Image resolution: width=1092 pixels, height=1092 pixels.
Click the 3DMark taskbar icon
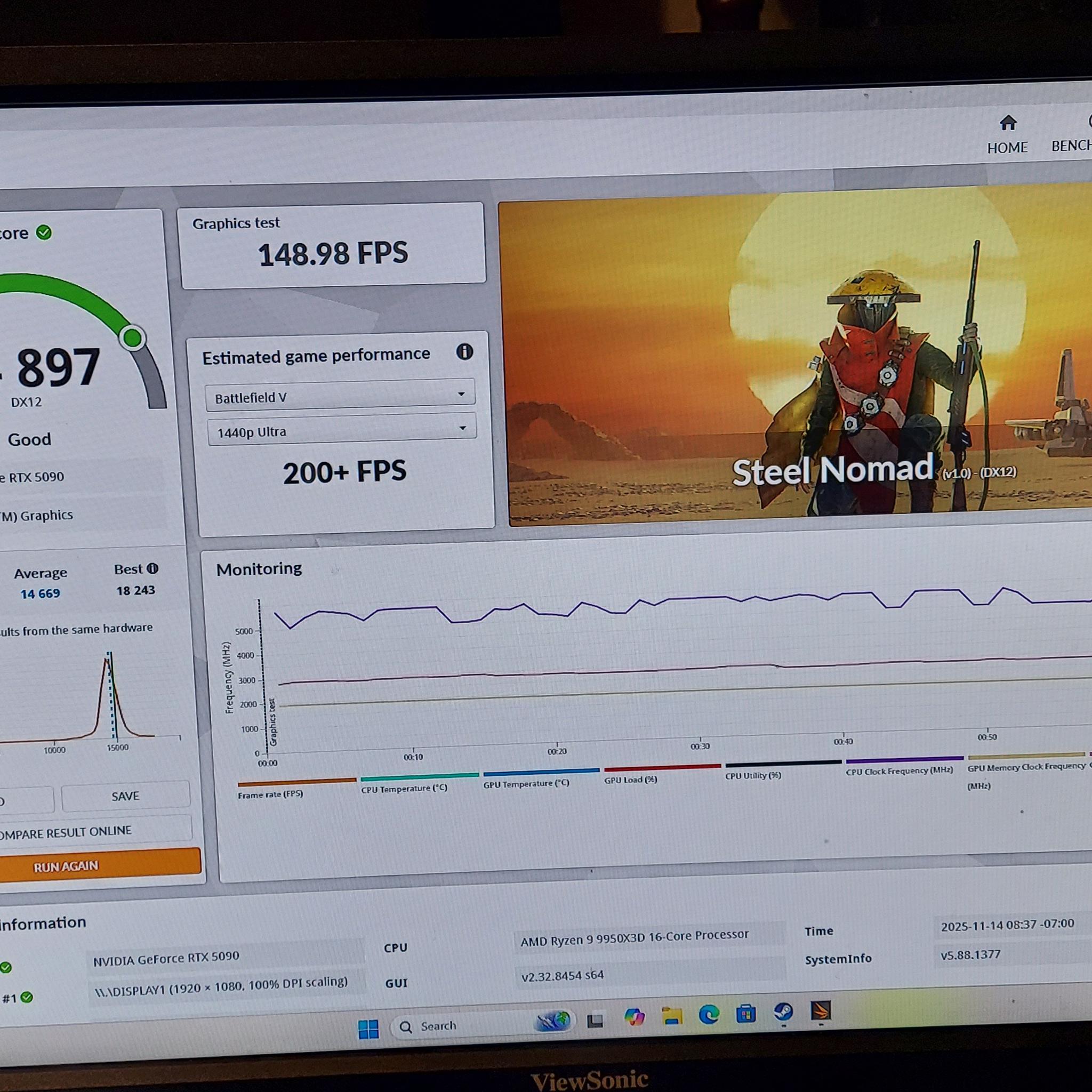[821, 1010]
